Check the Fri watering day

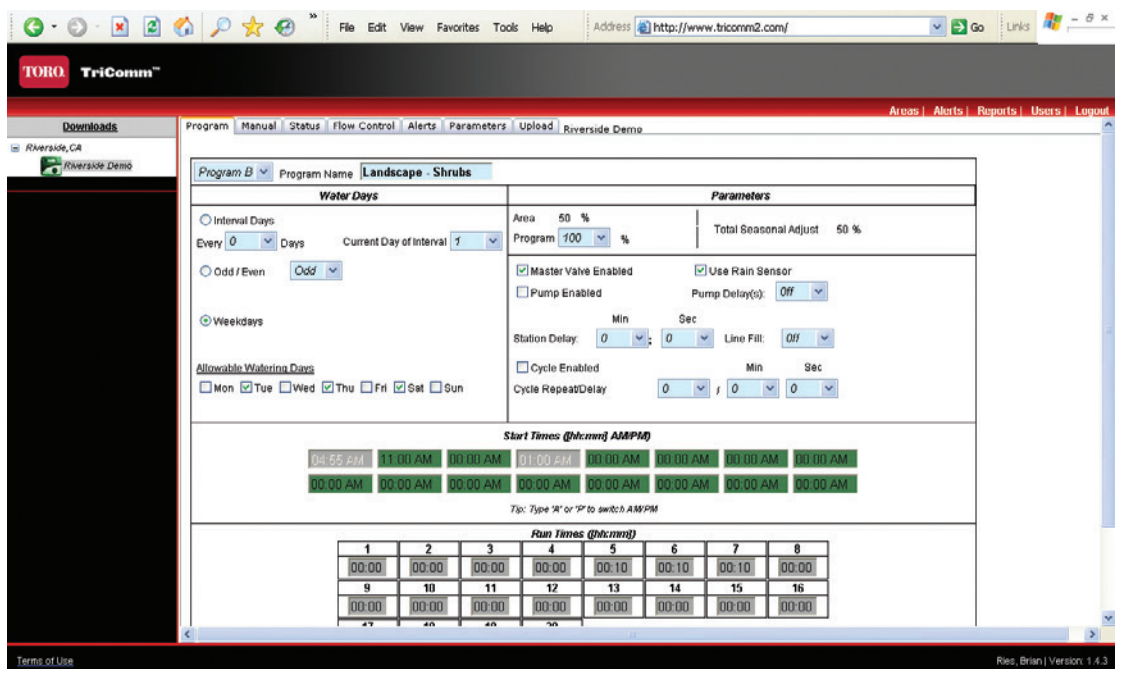367,387
